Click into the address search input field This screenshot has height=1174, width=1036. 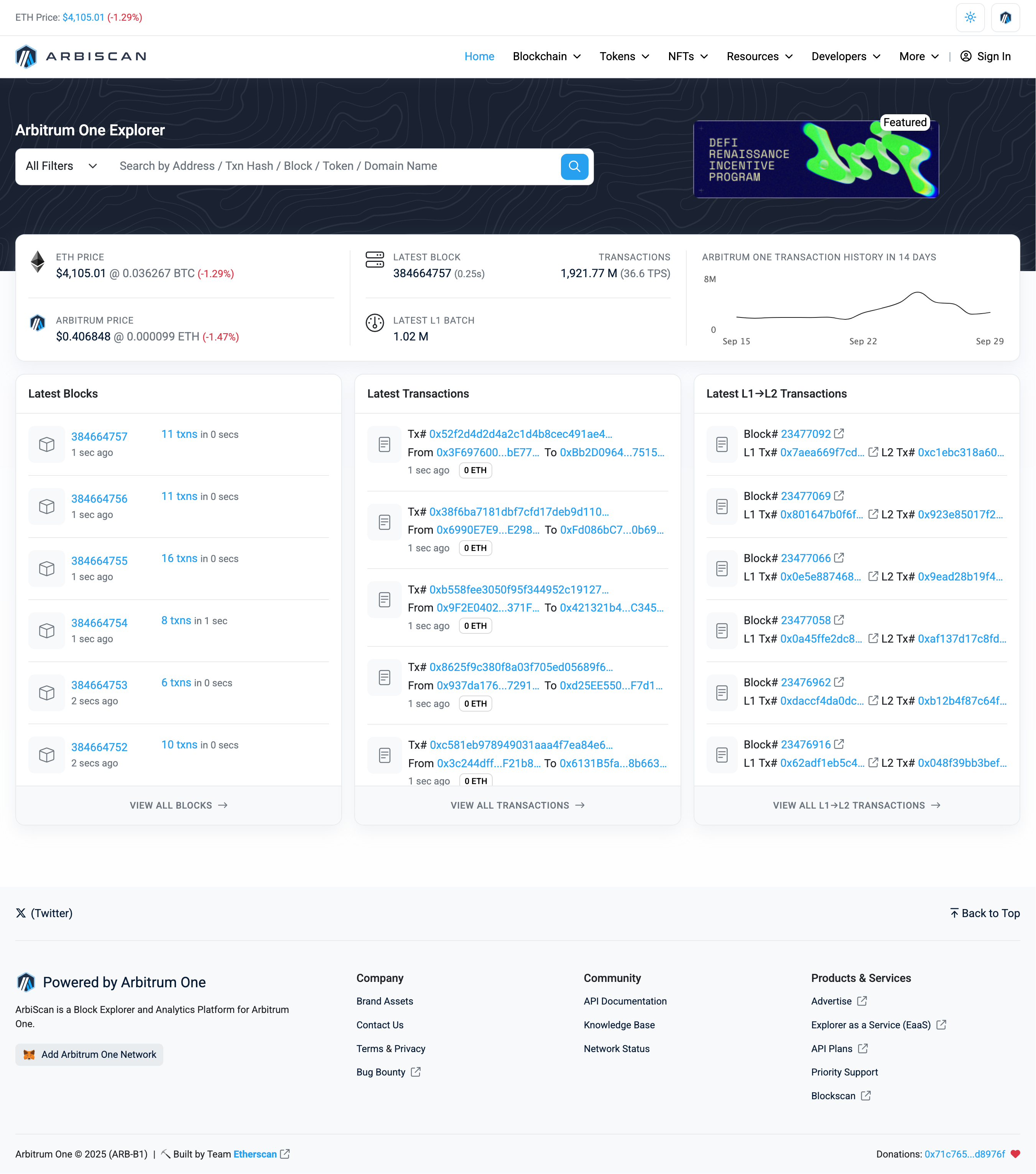point(333,166)
